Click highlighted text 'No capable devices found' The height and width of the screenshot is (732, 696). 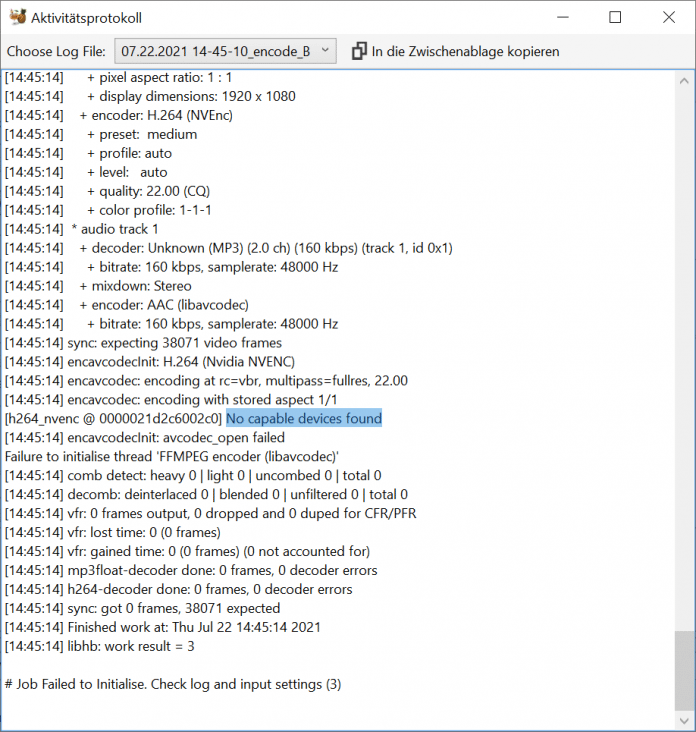tap(304, 418)
